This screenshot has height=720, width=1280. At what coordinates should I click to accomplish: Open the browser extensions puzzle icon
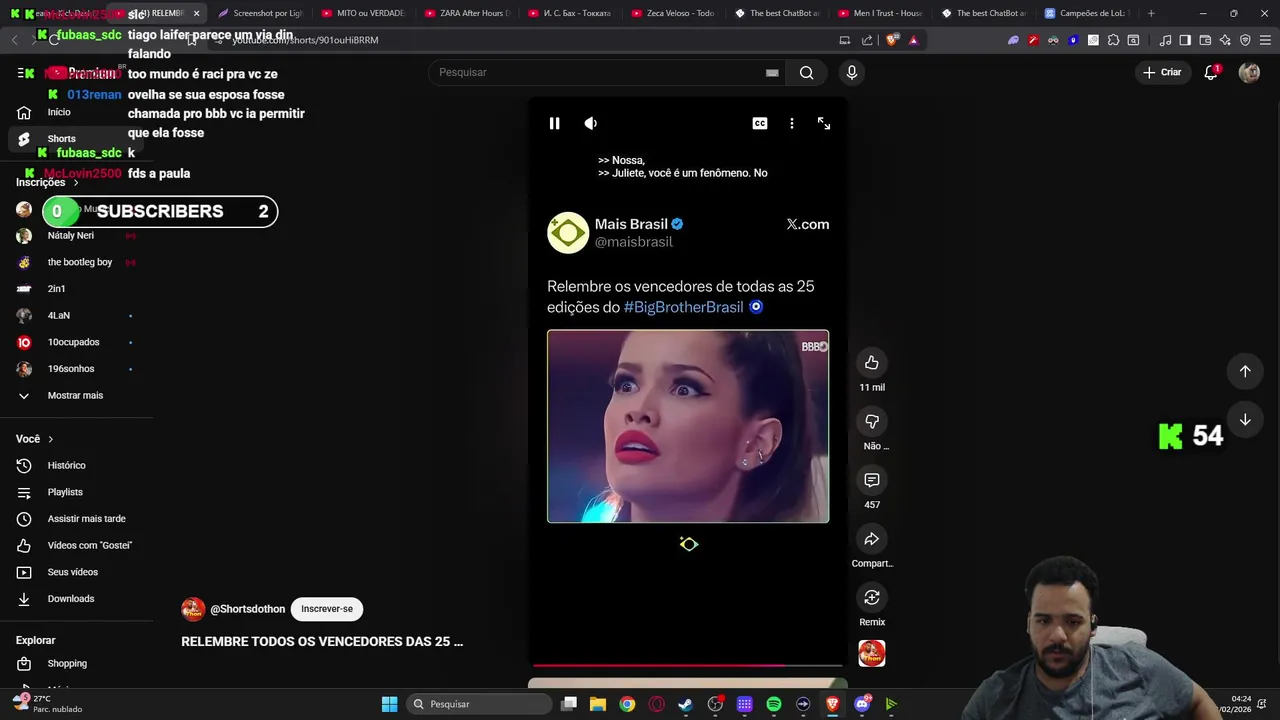click(1113, 40)
